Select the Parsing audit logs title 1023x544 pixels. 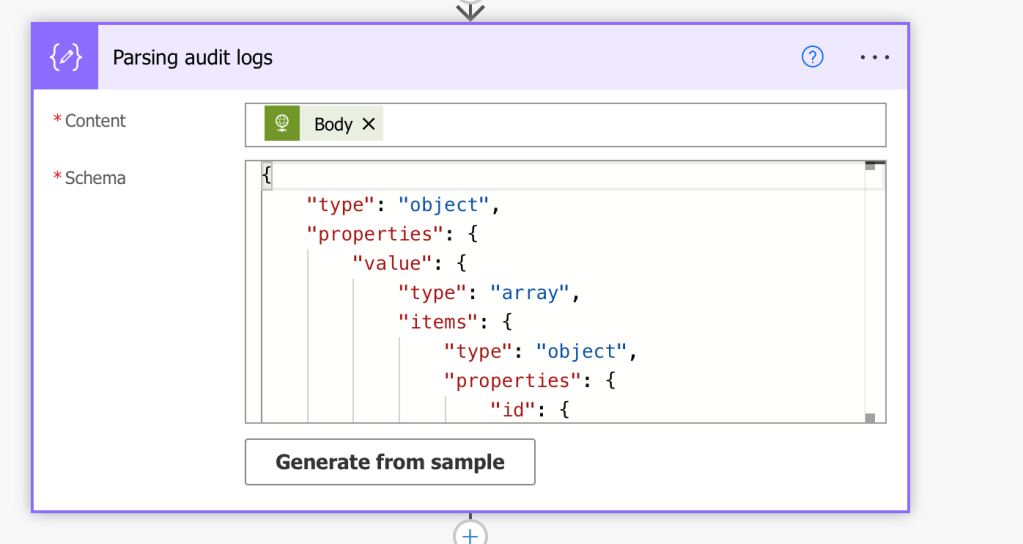click(x=192, y=57)
